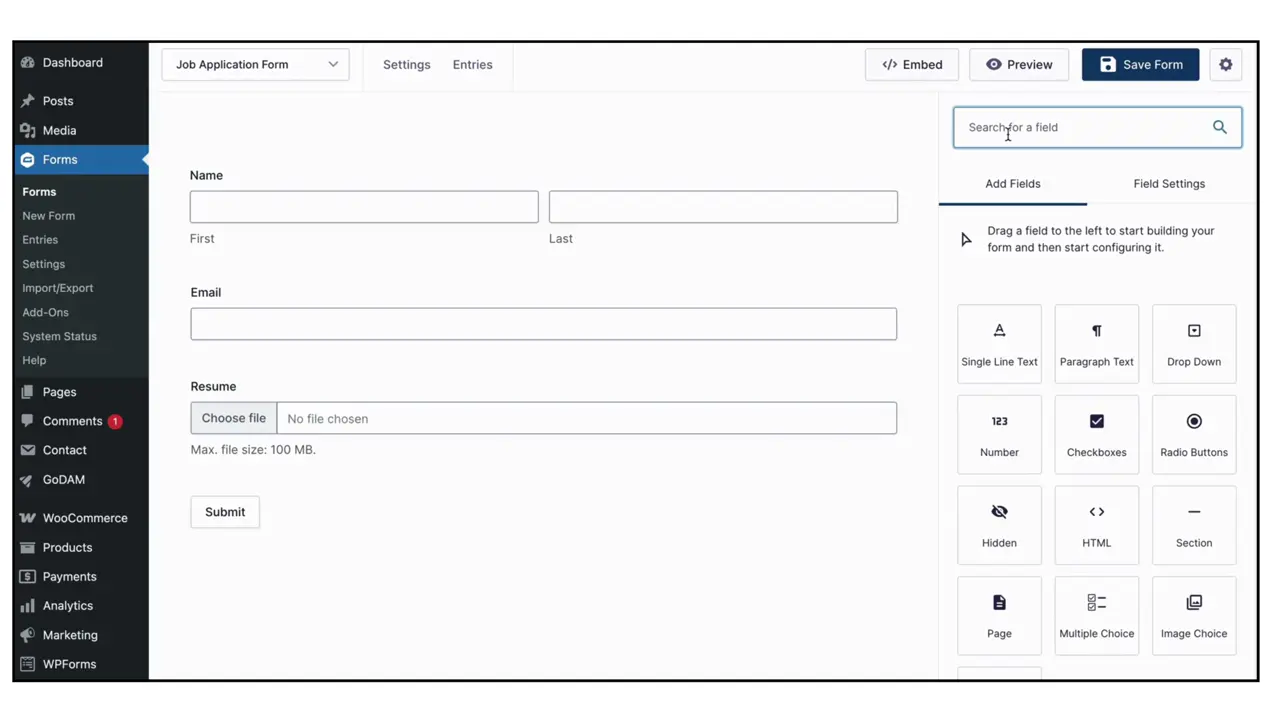1280x720 pixels.
Task: Click the First name input
Action: (x=364, y=207)
